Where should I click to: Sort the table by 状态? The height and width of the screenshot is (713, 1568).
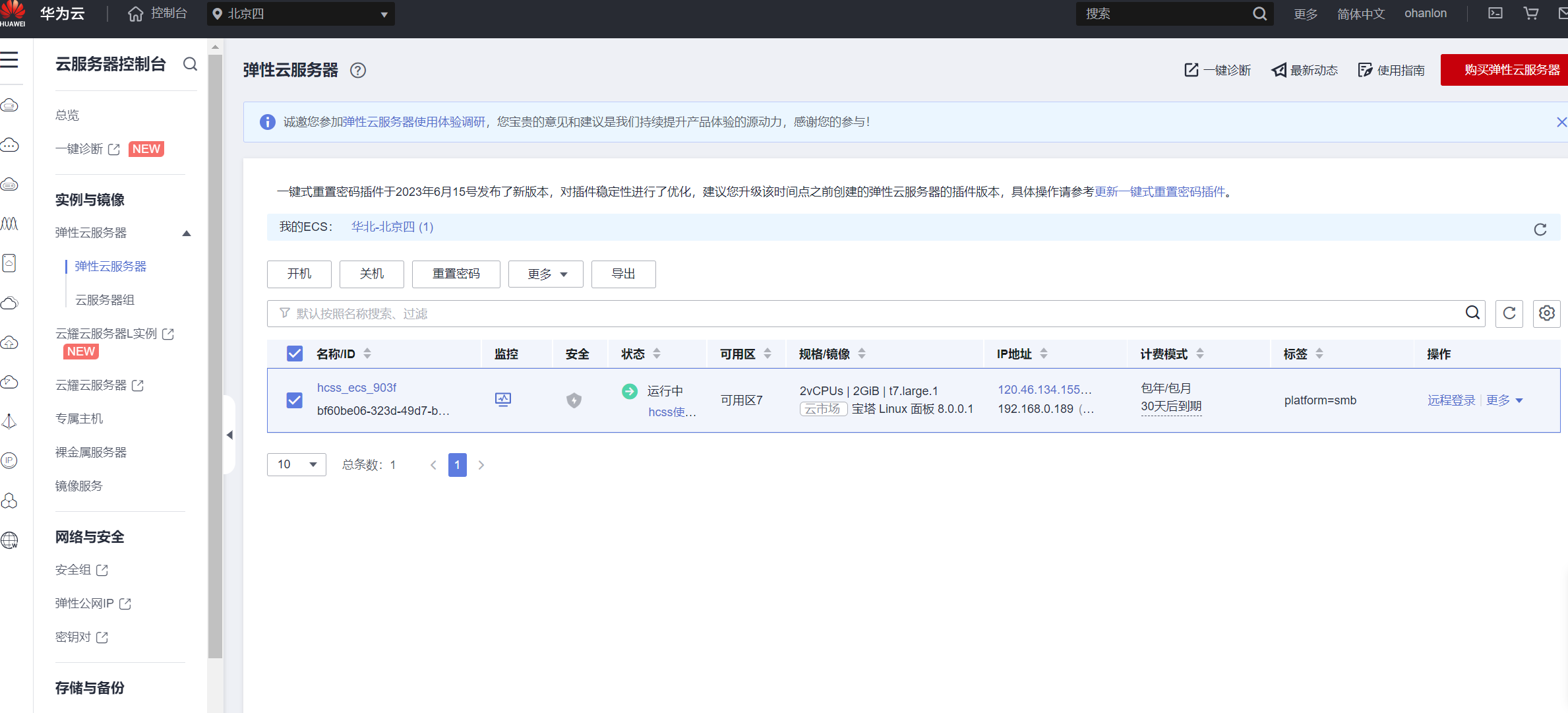pyautogui.click(x=657, y=354)
